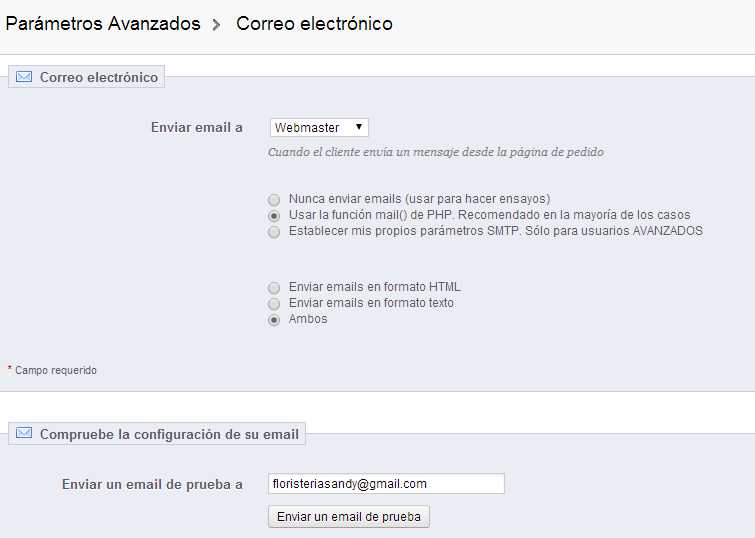Choose Enviar emails en formato texto
This screenshot has height=538, width=755.
(x=274, y=303)
